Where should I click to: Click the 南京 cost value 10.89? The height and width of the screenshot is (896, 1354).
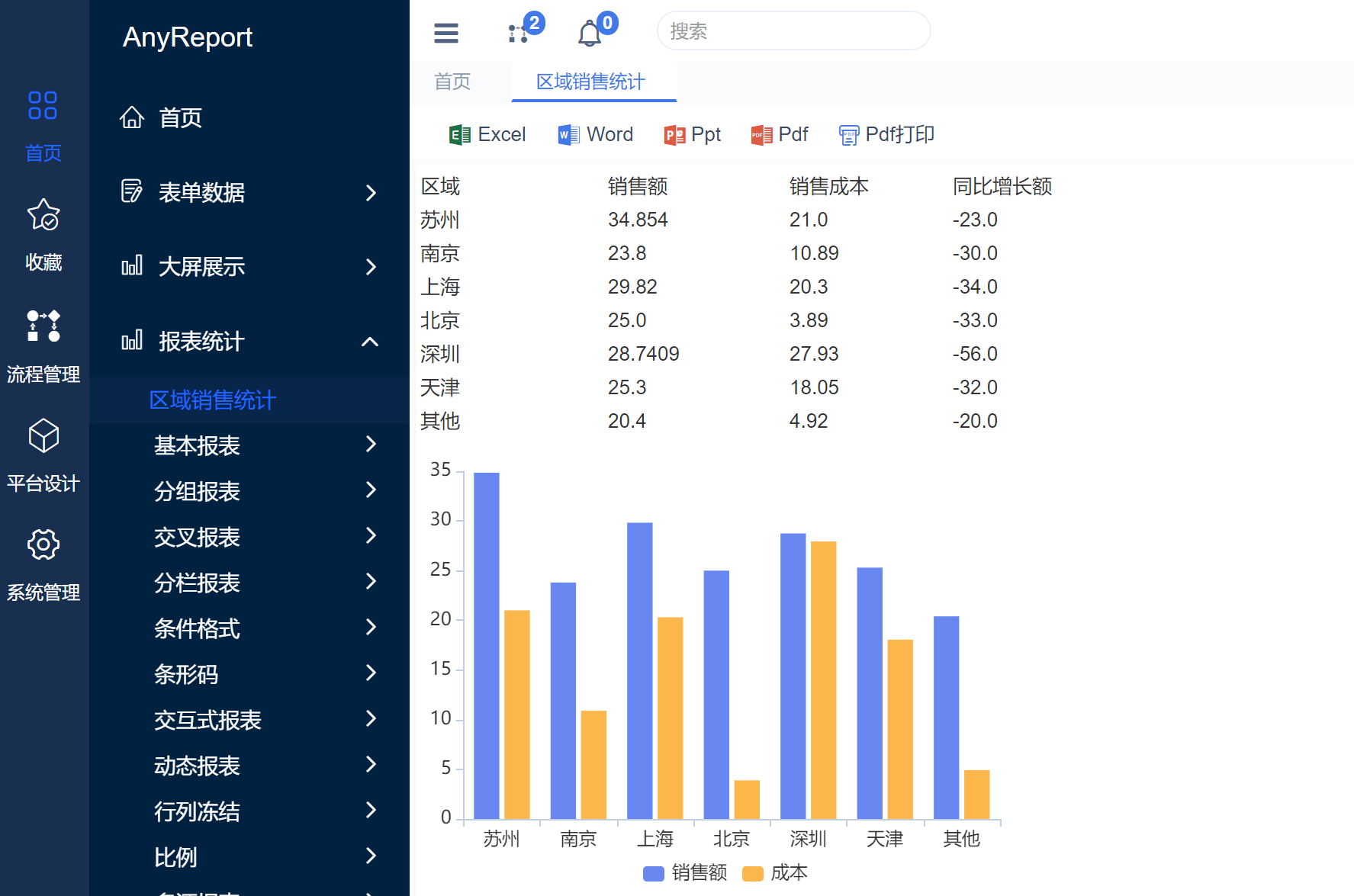[814, 253]
